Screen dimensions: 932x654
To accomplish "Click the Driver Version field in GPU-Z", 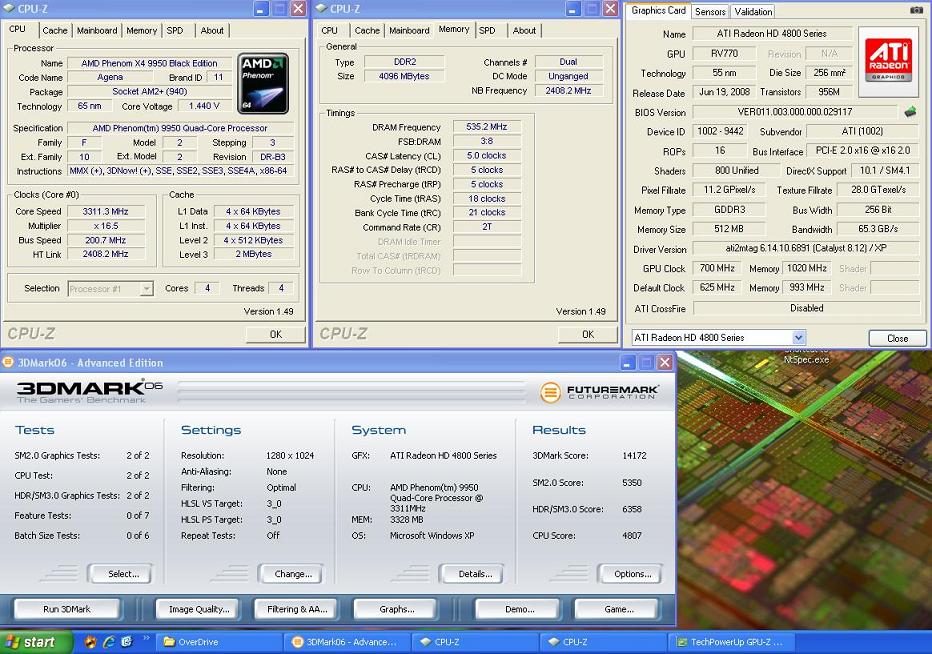I will tap(806, 249).
